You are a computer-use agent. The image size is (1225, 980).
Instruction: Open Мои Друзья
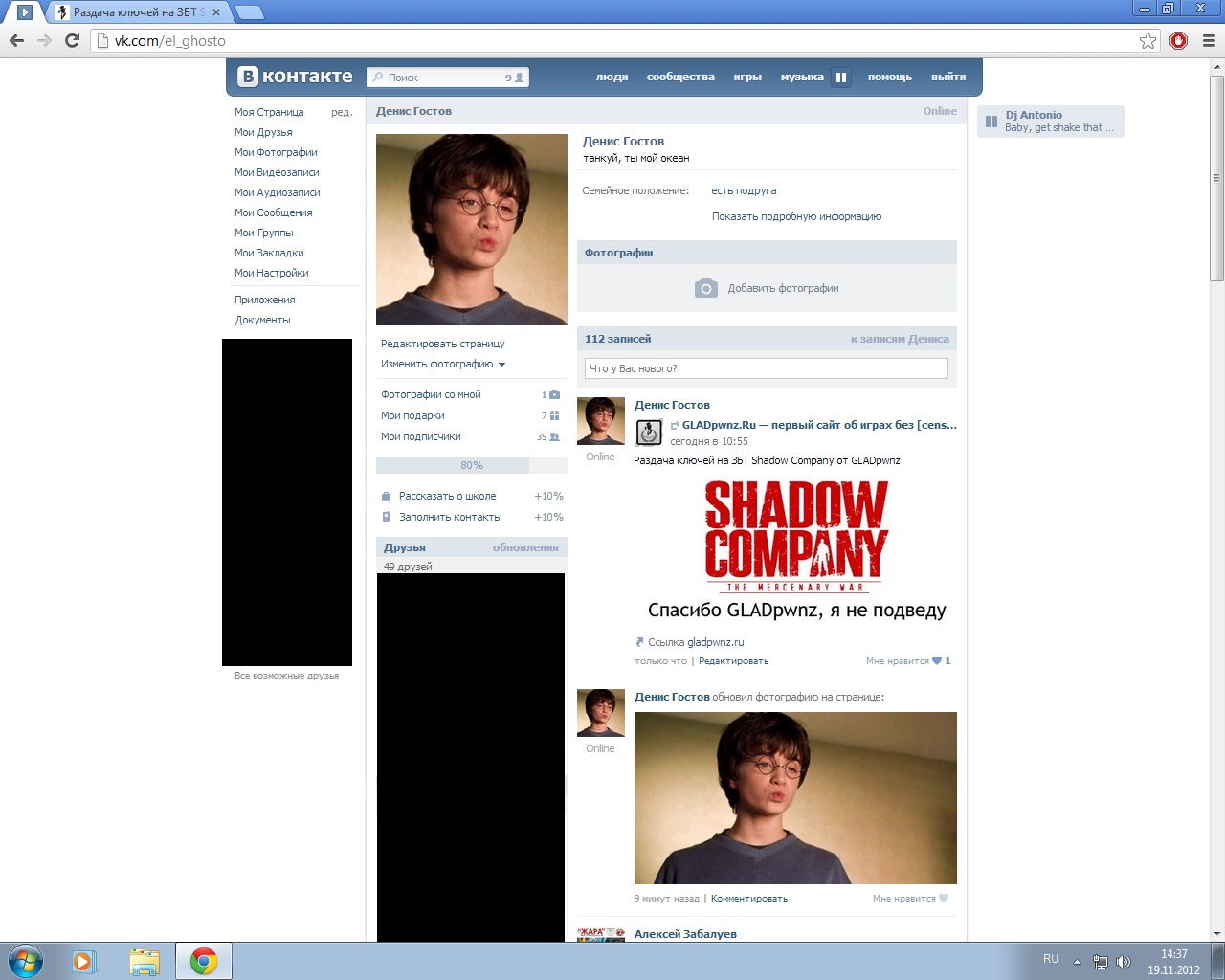click(x=263, y=132)
